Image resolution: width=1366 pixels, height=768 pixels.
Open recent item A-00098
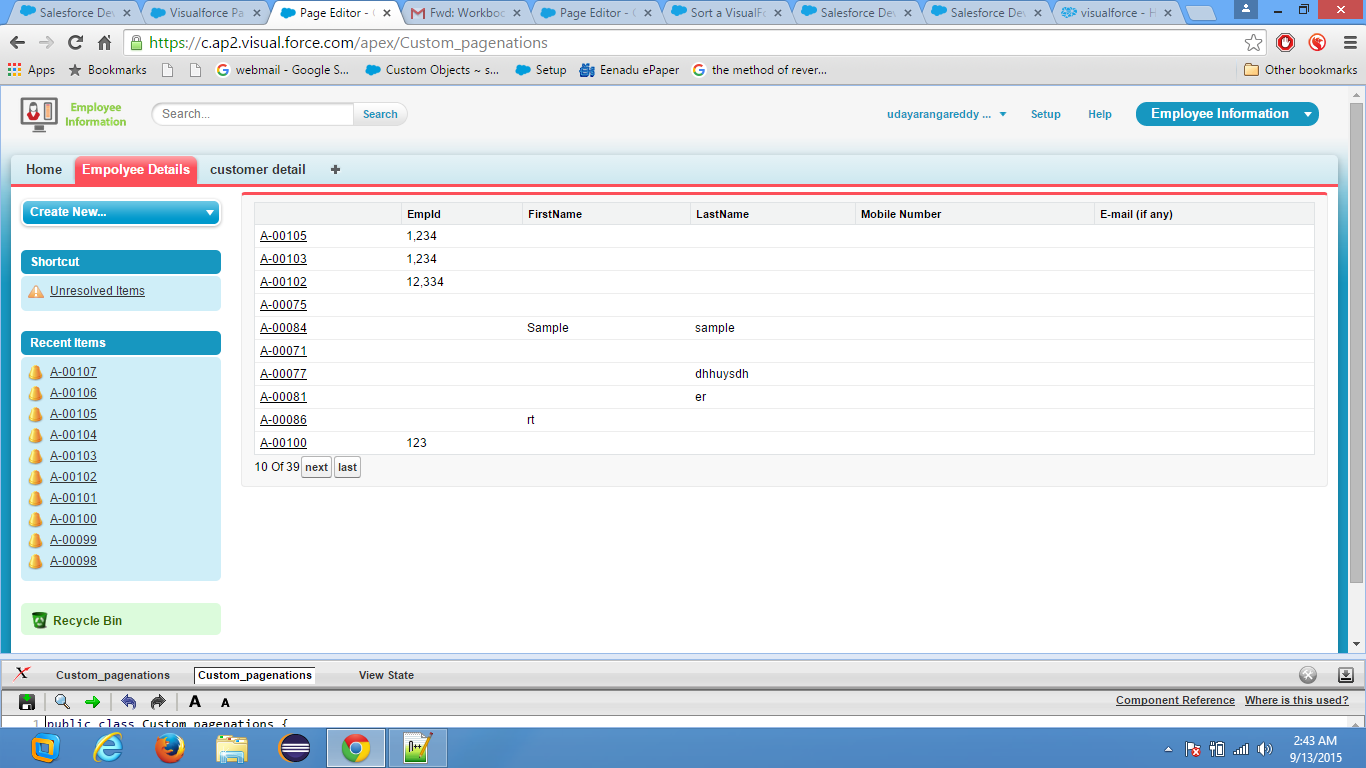(x=73, y=561)
